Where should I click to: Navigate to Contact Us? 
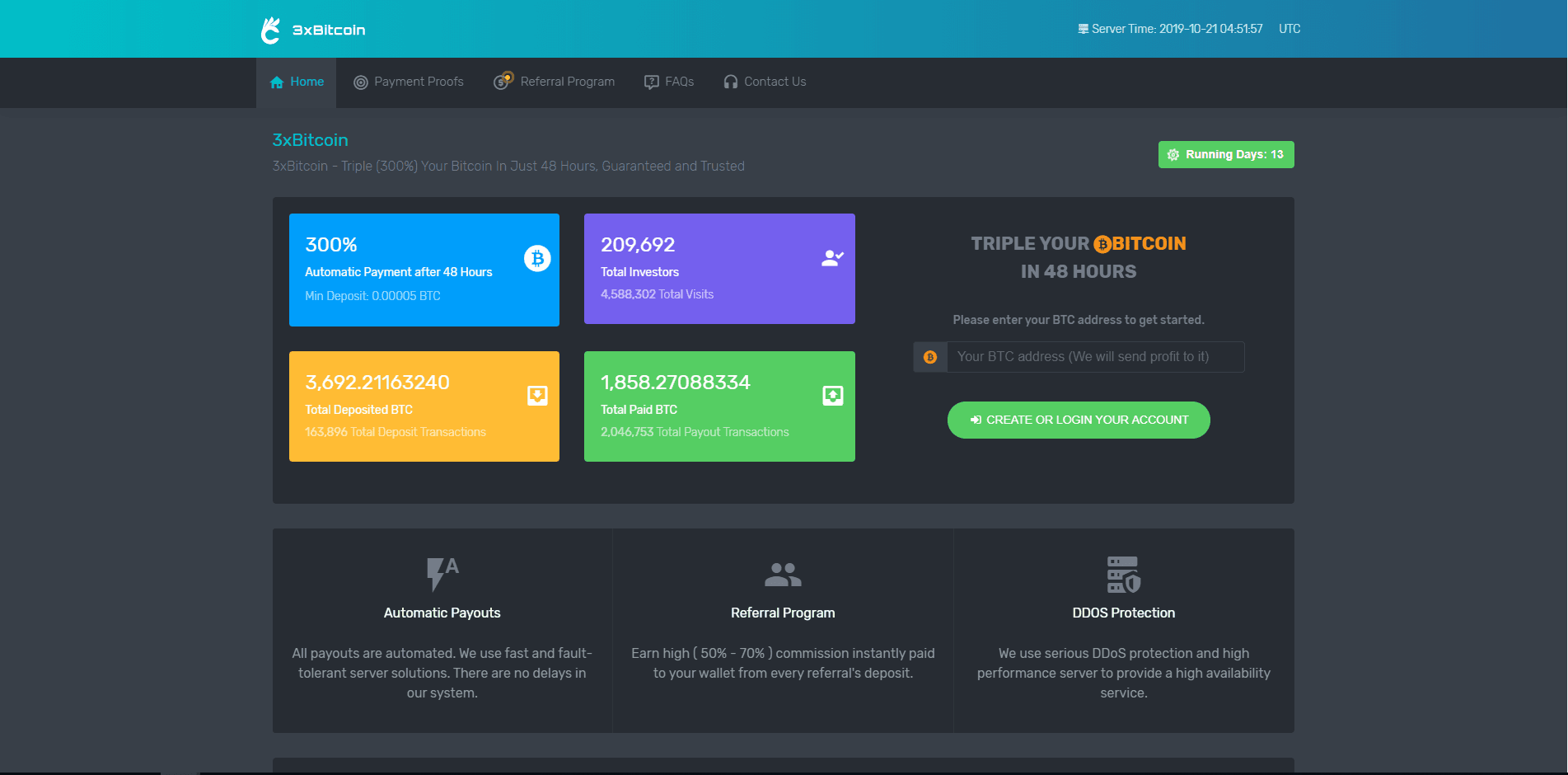pos(765,82)
